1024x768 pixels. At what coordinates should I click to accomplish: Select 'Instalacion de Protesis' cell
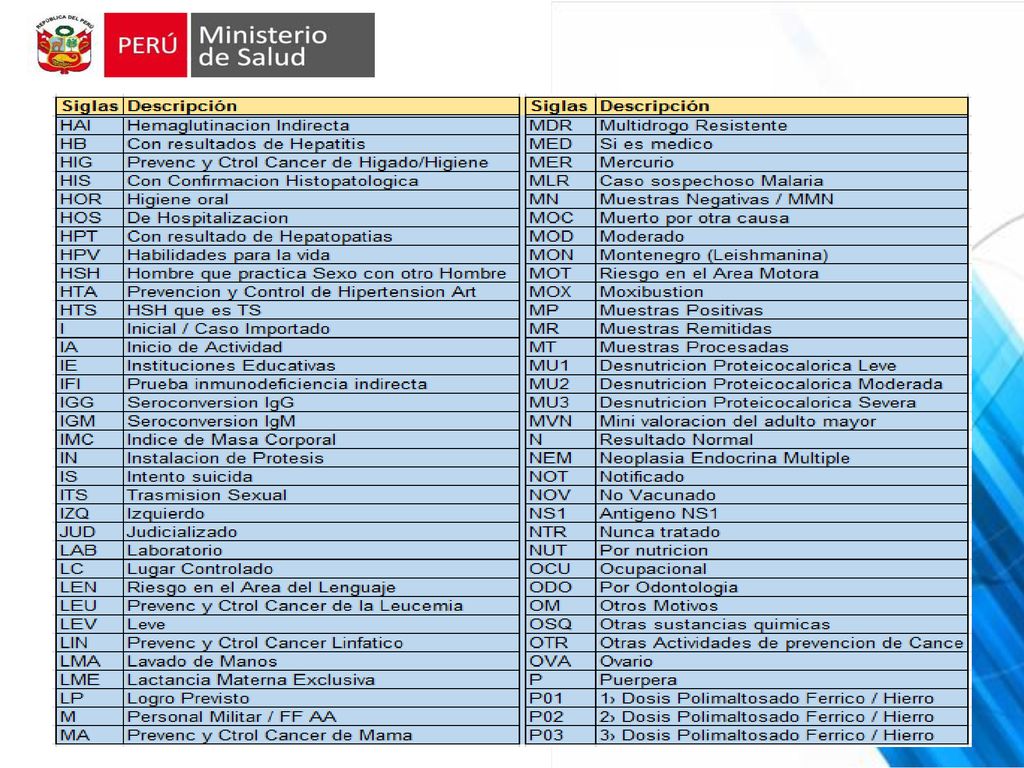click(321, 458)
